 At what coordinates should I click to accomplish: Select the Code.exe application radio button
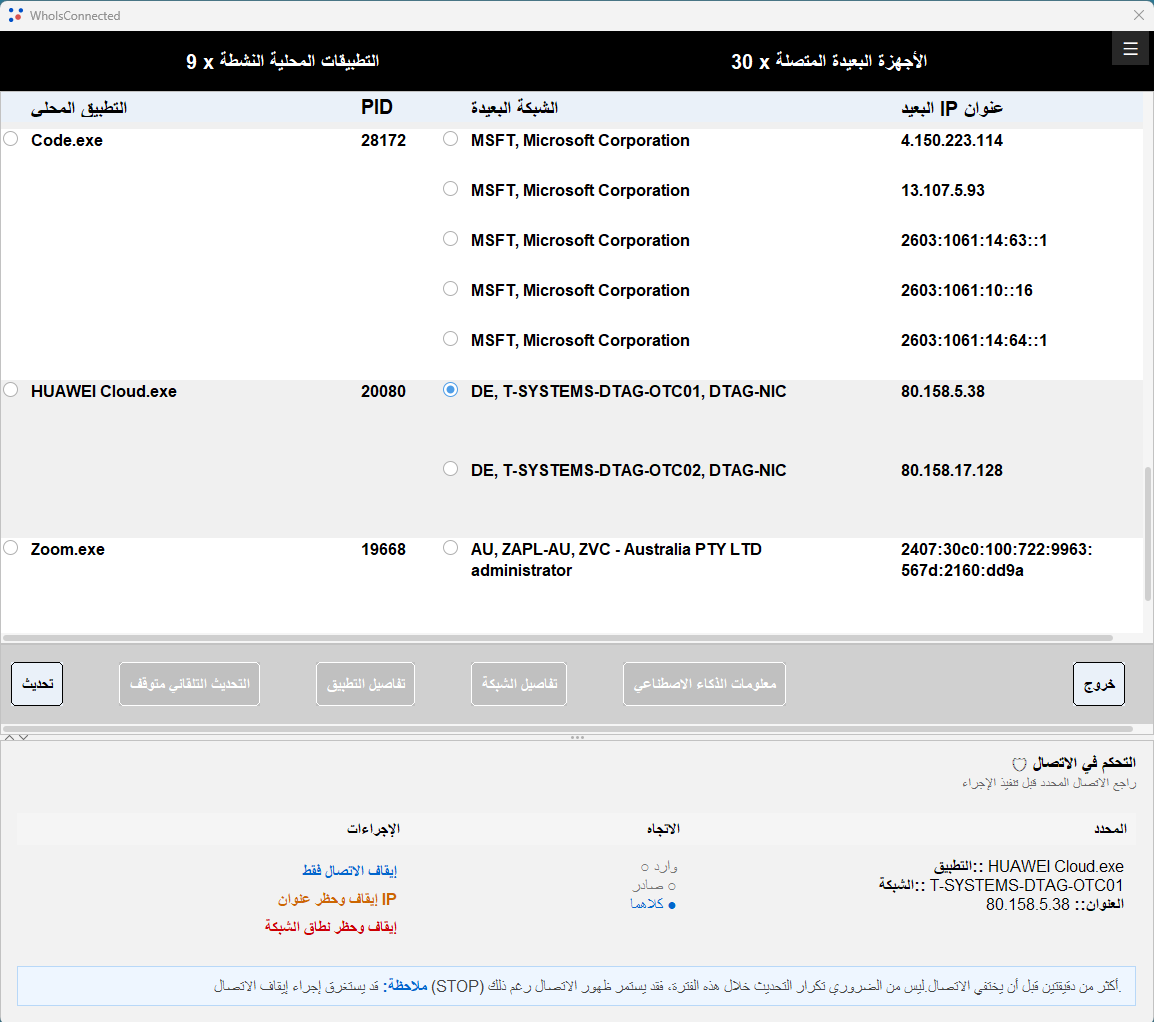pyautogui.click(x=10, y=139)
